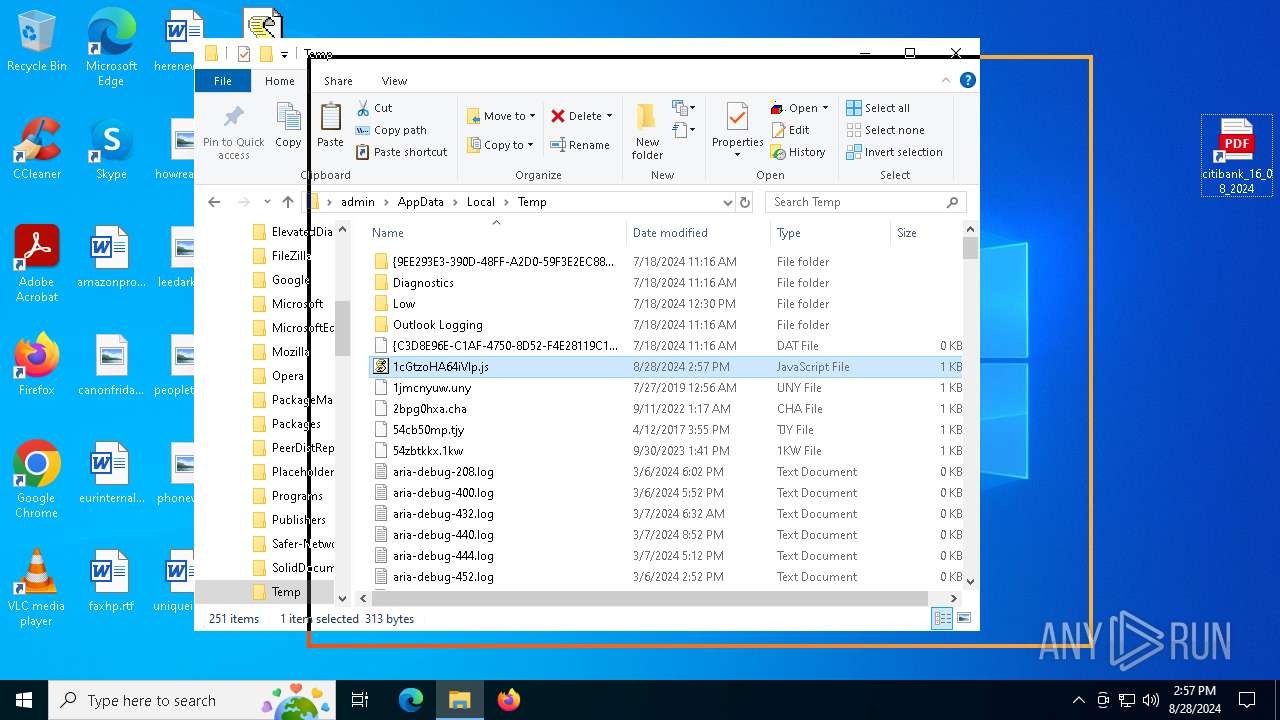Click the New folder icon

[647, 117]
